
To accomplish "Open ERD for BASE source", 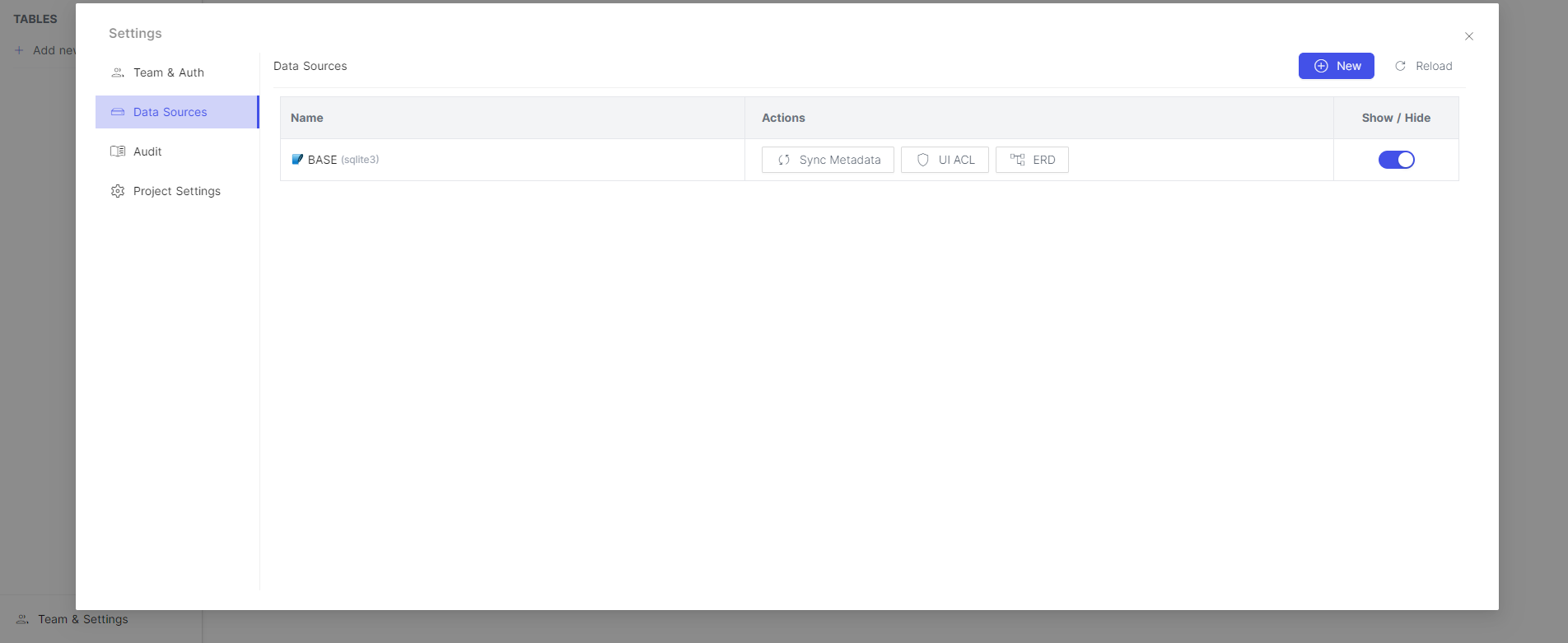I will 1032,160.
